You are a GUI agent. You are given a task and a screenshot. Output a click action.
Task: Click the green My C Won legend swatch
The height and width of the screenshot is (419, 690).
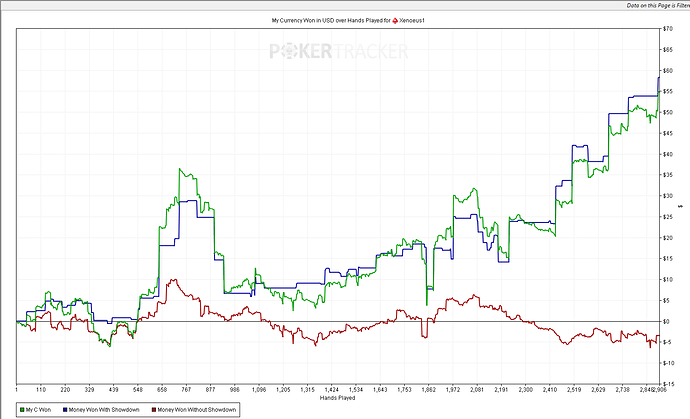(x=24, y=409)
